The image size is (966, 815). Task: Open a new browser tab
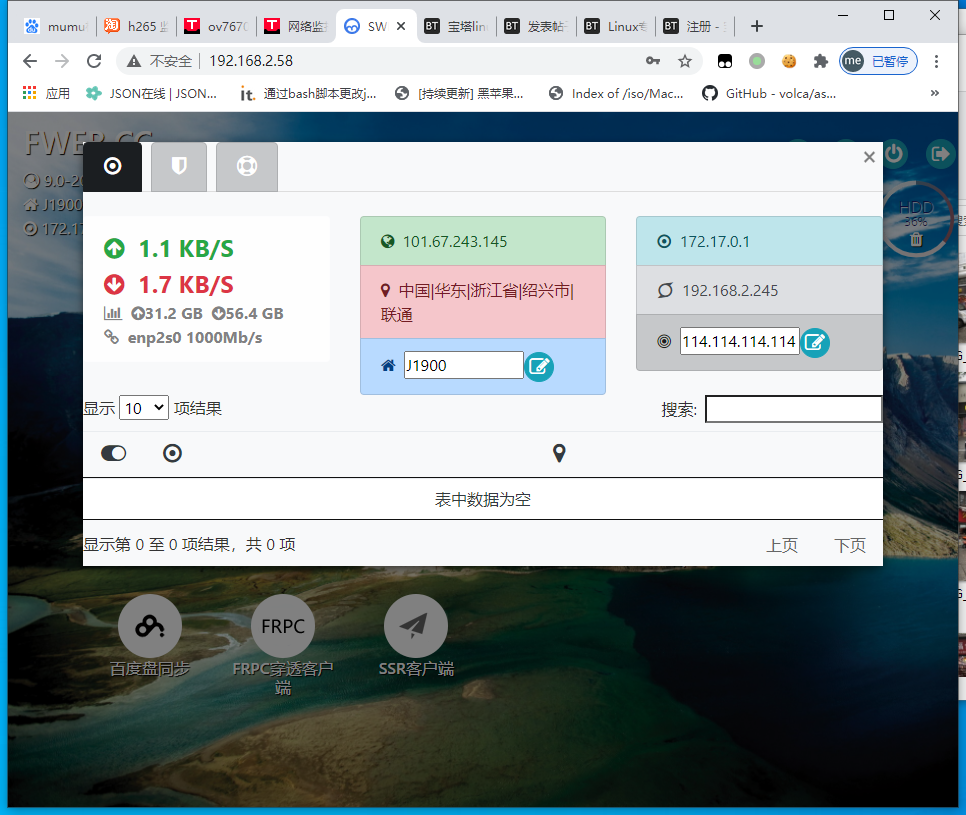757,26
